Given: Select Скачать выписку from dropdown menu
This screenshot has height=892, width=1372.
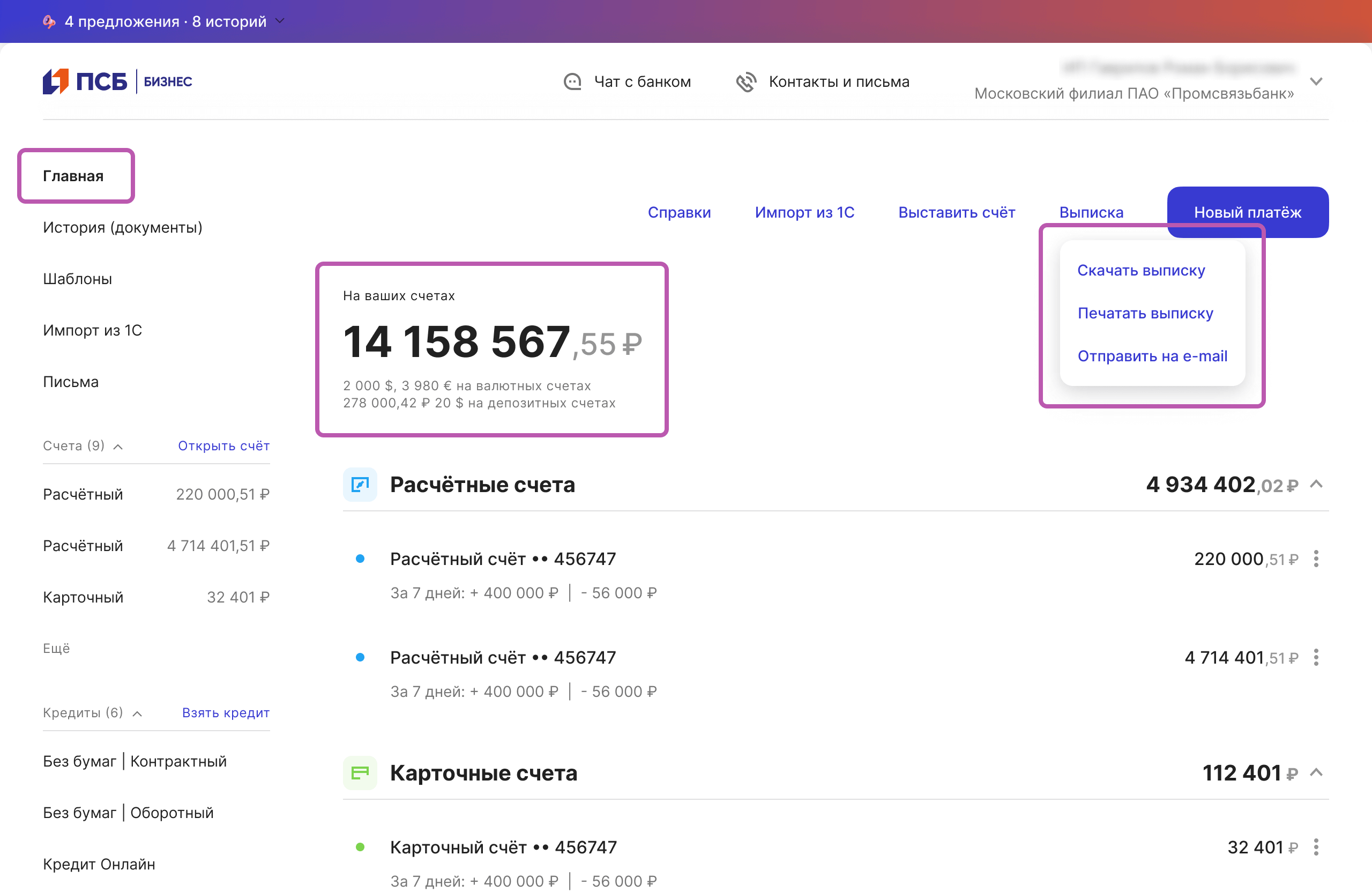Looking at the screenshot, I should click(1141, 270).
